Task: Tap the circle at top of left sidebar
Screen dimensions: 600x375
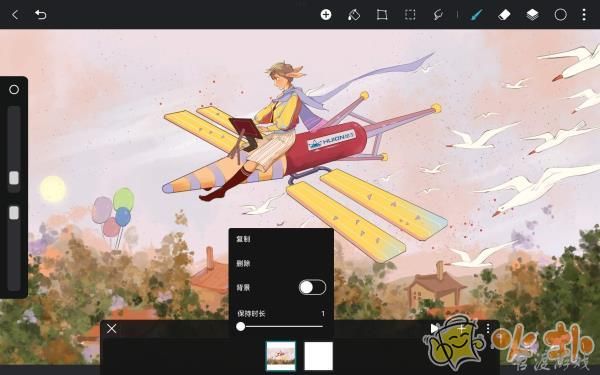Action: click(14, 90)
